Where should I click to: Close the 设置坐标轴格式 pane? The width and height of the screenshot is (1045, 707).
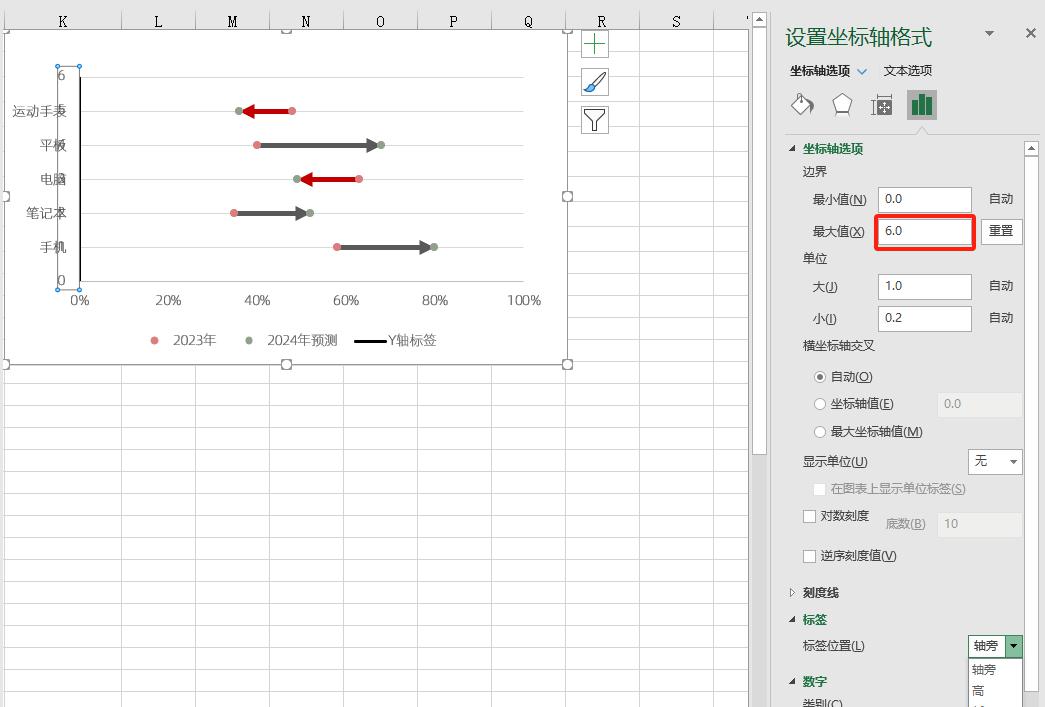pyautogui.click(x=1030, y=33)
